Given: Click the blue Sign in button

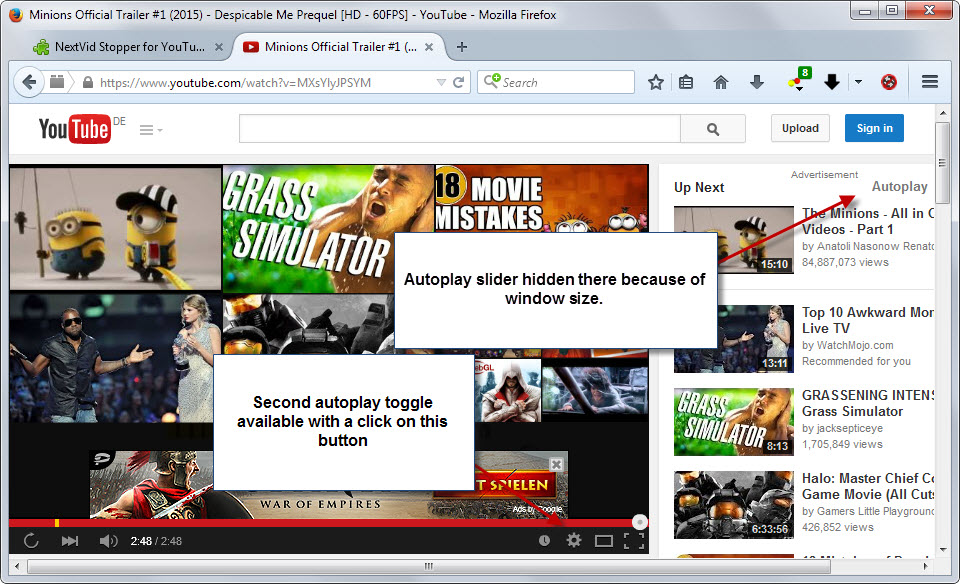Looking at the screenshot, I should click(874, 128).
